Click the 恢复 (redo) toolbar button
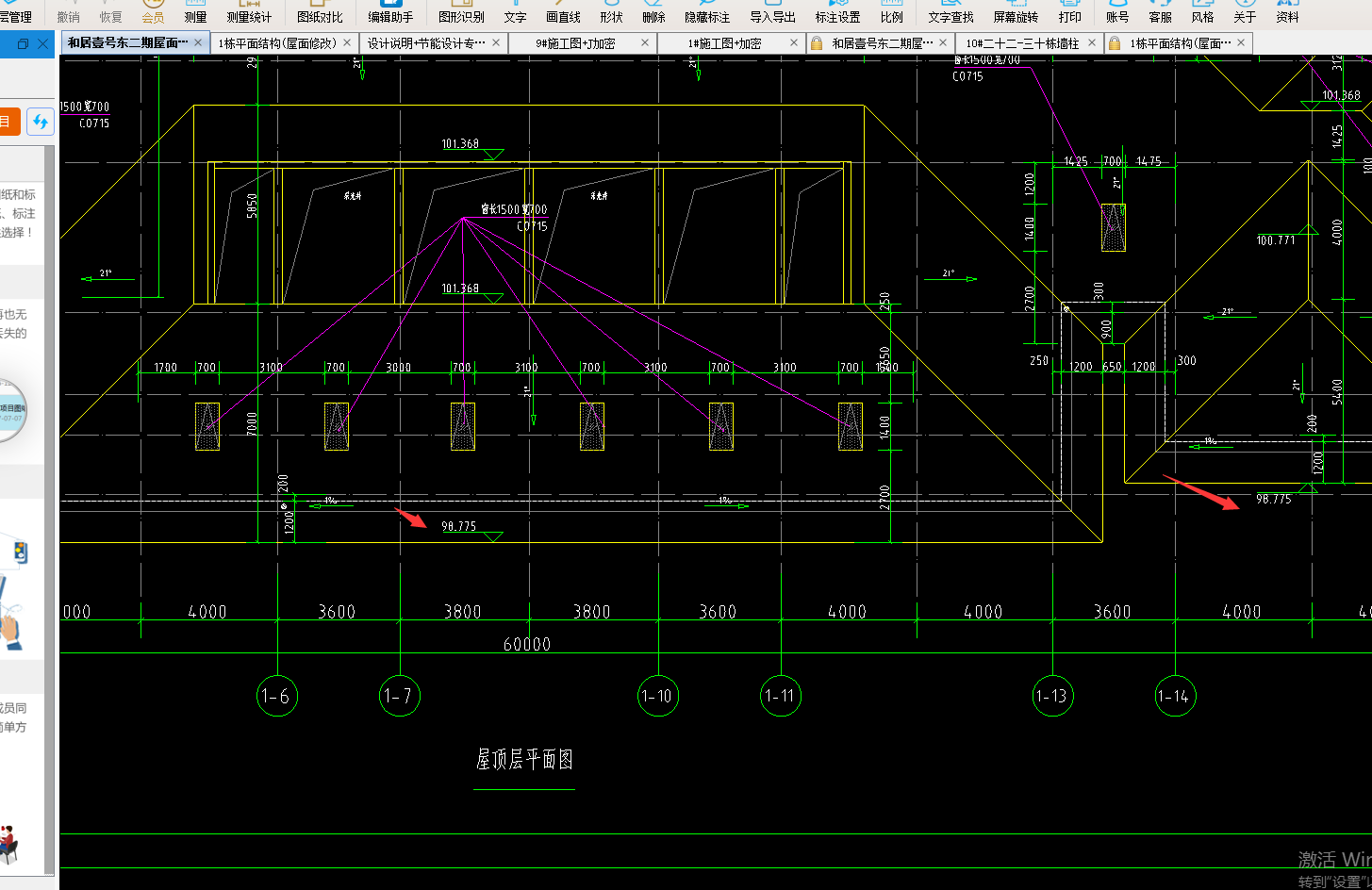Viewport: 1372px width, 890px height. [110, 12]
